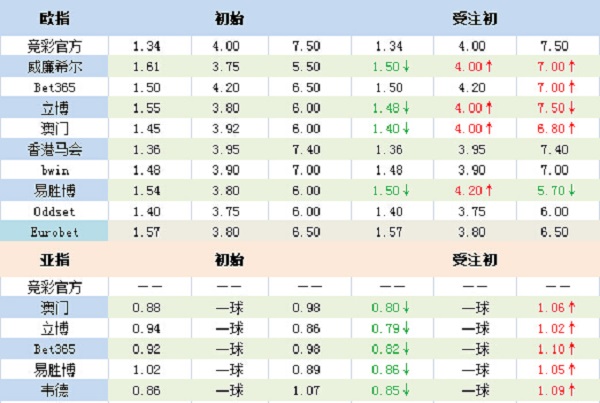Screen dimensions: 600x403
Task: Click green 0.80↓ in the 亚指 澳门 row
Action: pyautogui.click(x=390, y=308)
